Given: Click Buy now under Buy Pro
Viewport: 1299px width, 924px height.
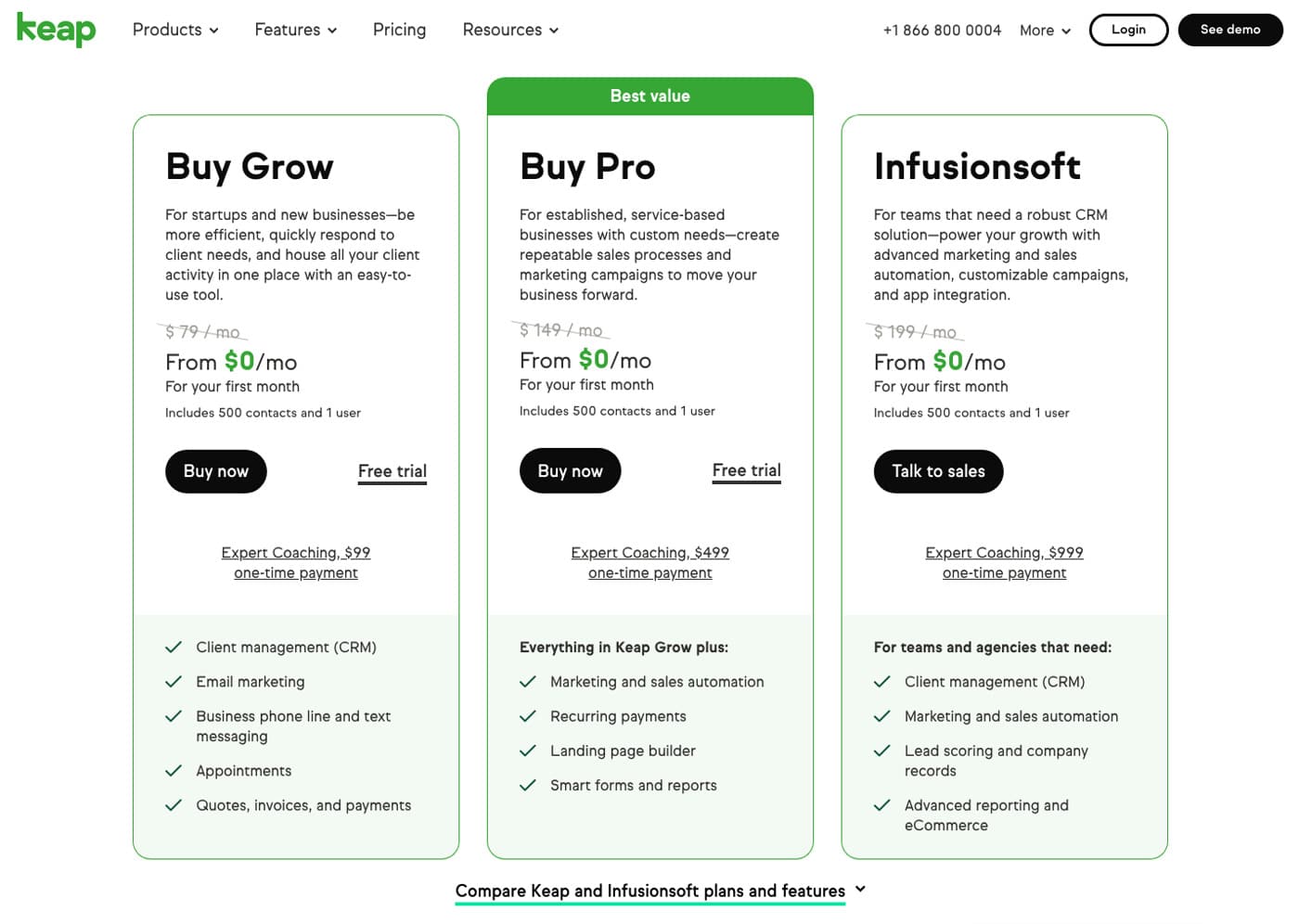Looking at the screenshot, I should click(x=570, y=471).
